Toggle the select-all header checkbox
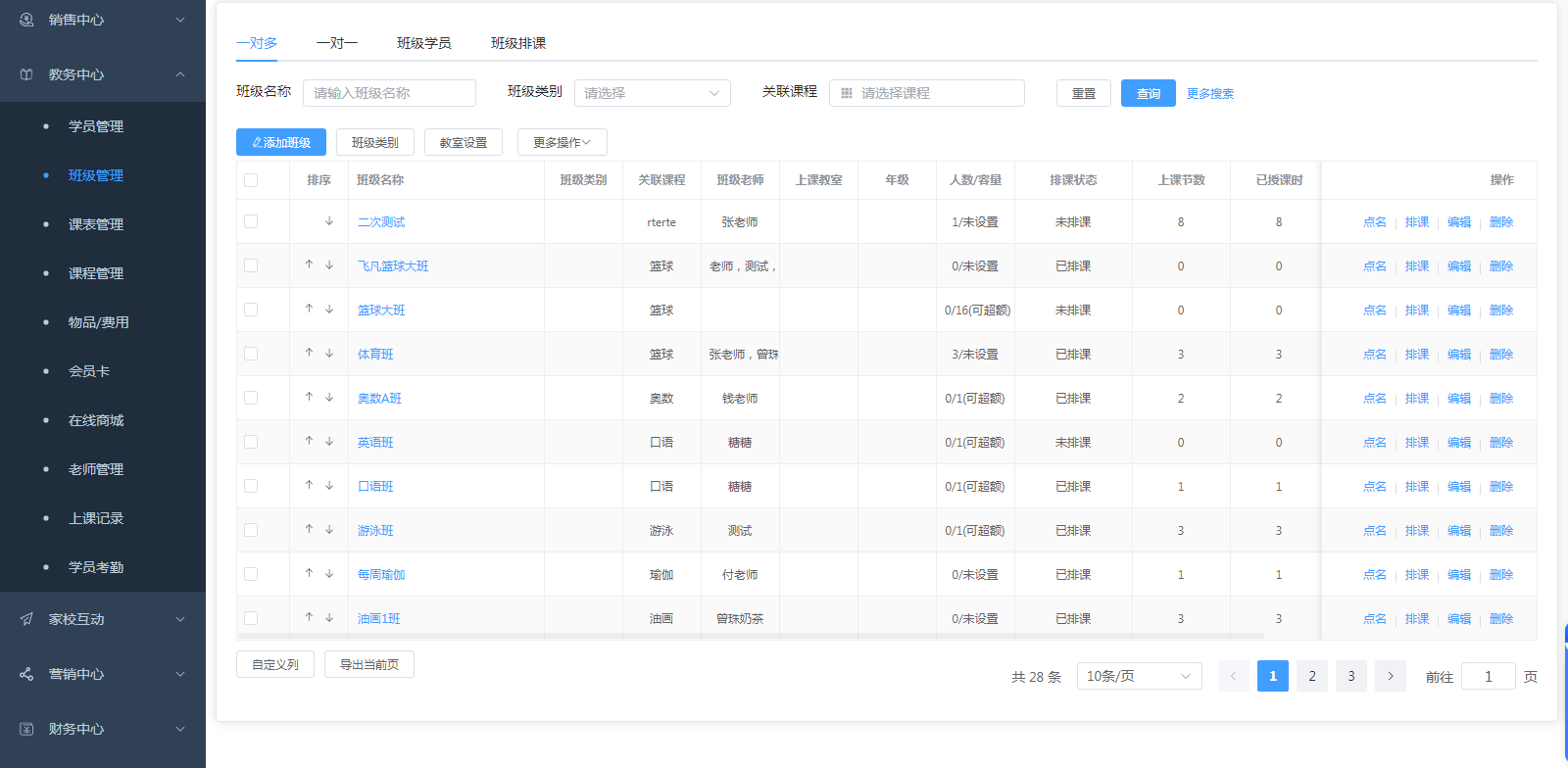 point(251,180)
